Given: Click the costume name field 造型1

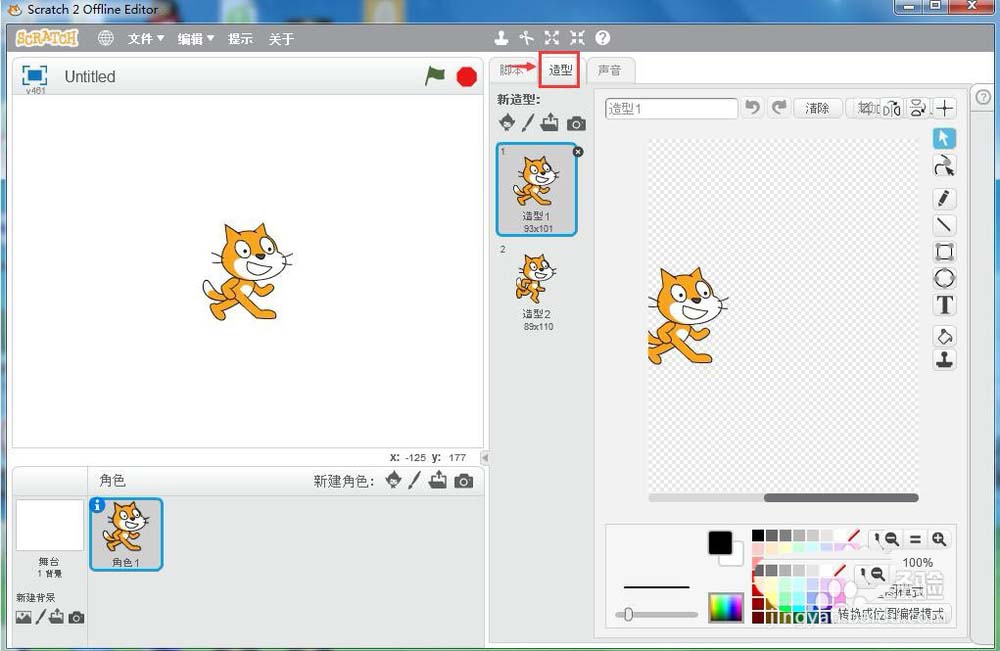Looking at the screenshot, I should tap(671, 108).
